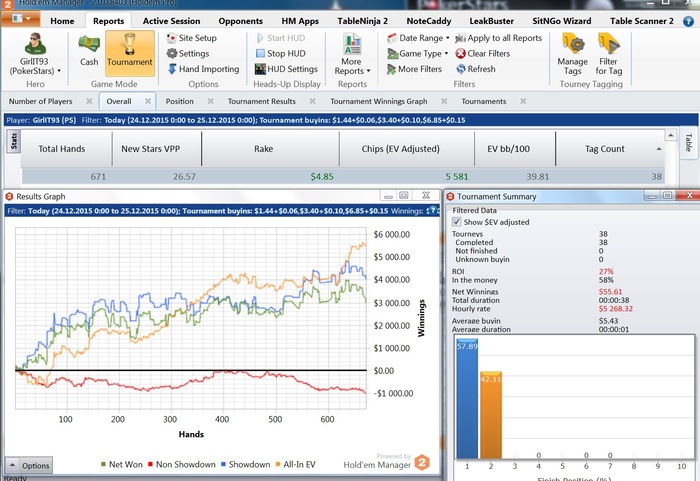Viewport: 700px width, 481px height.
Task: Expand the graph Options panel
Action: click(x=29, y=465)
